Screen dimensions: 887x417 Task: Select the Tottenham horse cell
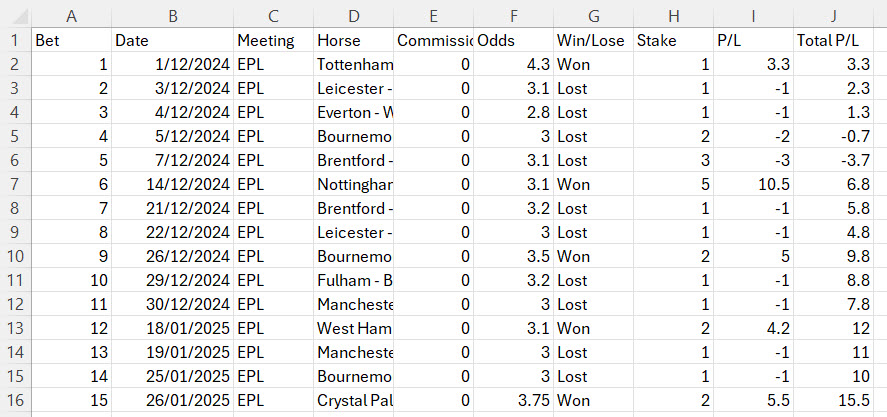click(x=354, y=64)
